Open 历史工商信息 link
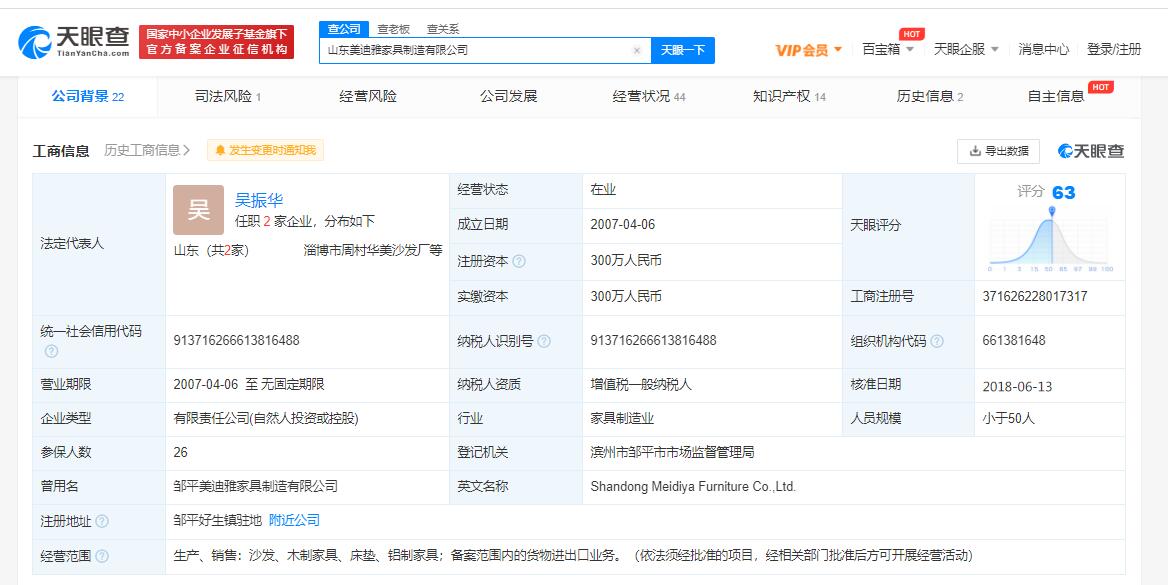Viewport: 1168px width, 585px height. click(x=147, y=151)
